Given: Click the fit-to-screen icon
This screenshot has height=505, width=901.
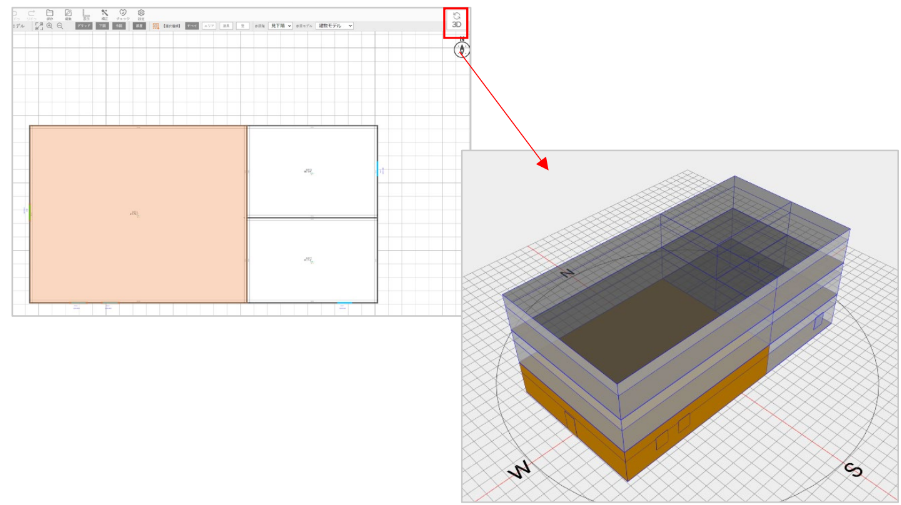Looking at the screenshot, I should (x=38, y=26).
